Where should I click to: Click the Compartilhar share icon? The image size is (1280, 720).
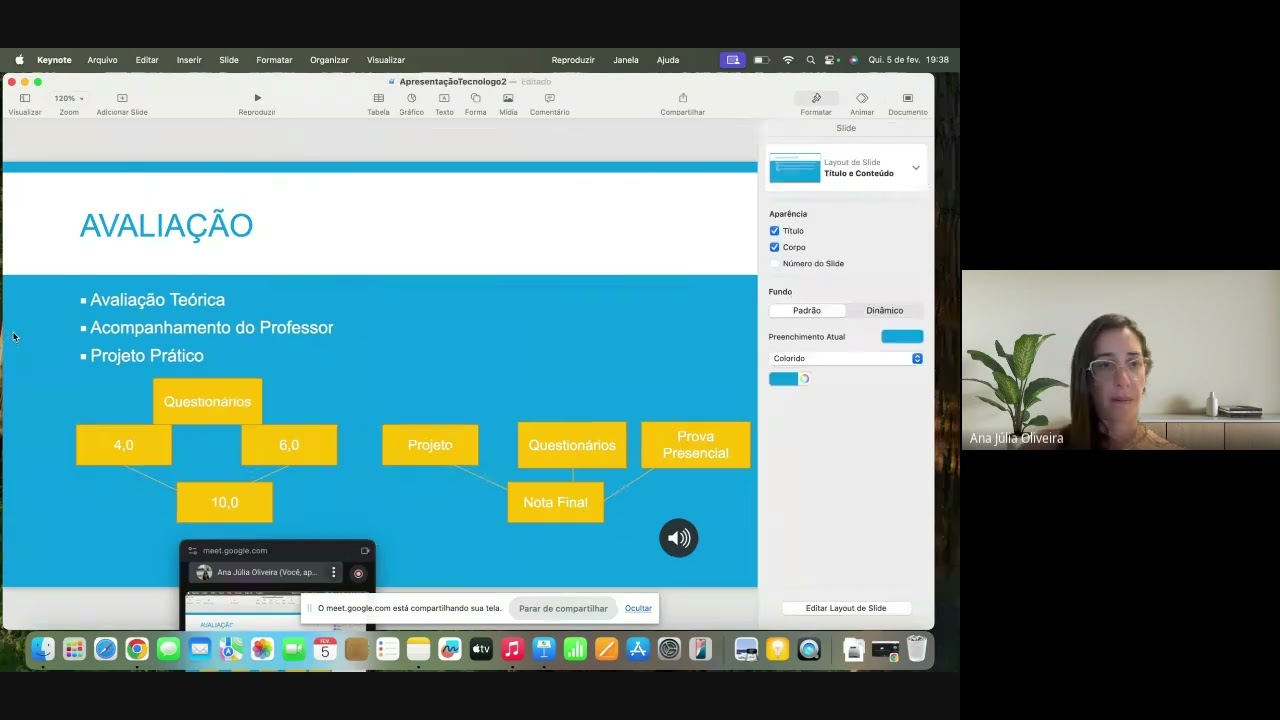(683, 98)
